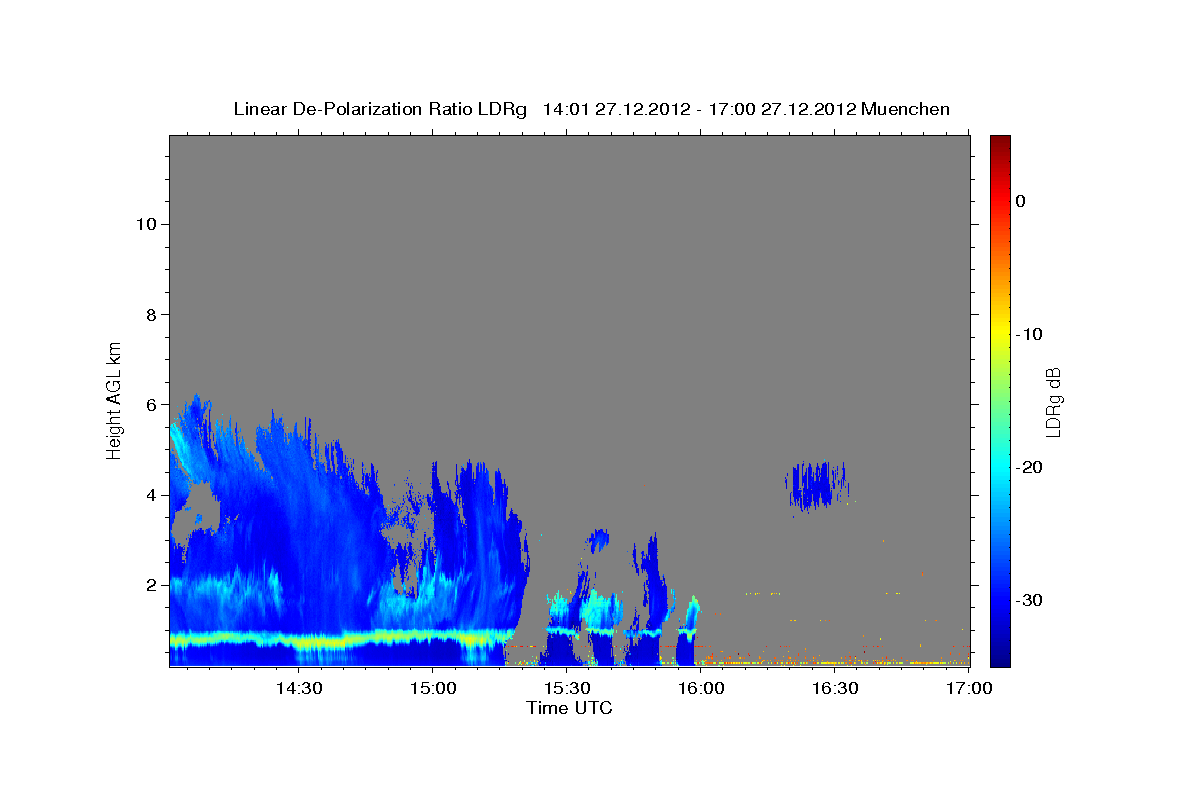The height and width of the screenshot is (800, 1200).
Task: Click the 'LDRg dB' colorbar label
Action: [1053, 402]
